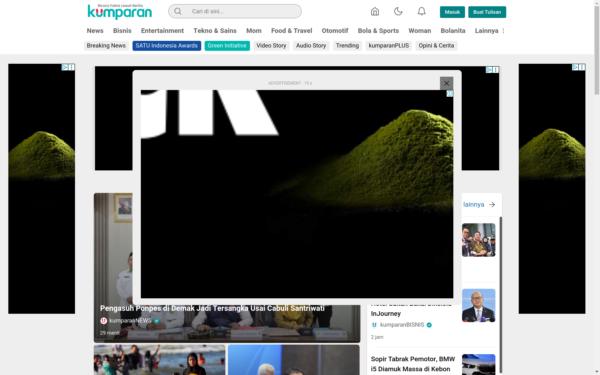Screen dimensions: 600x375
Task: Open the Pengasuh Ponpes di Demak headline
Action: click(x=212, y=308)
